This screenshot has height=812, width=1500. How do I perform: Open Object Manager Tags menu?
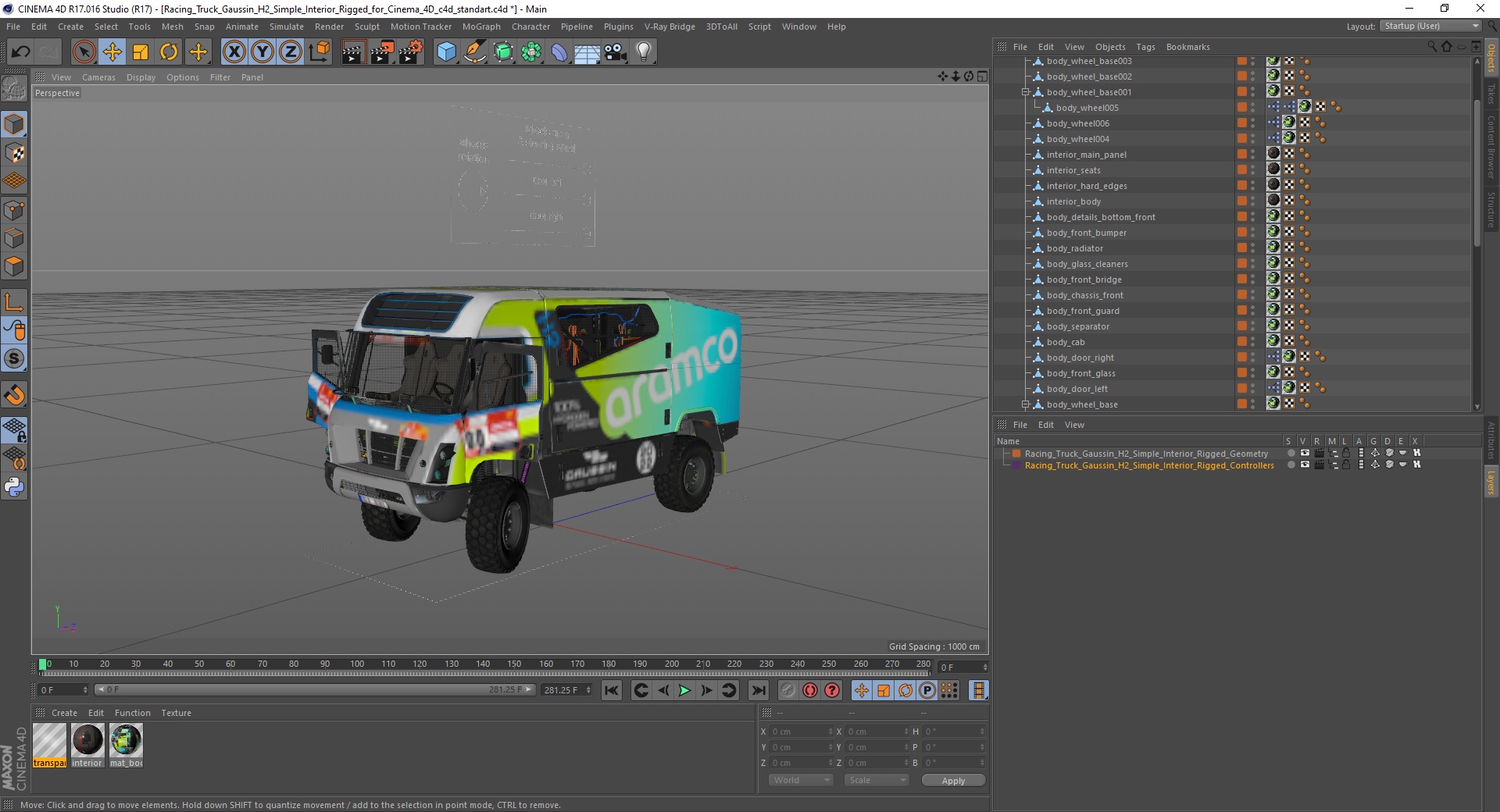click(x=1145, y=47)
